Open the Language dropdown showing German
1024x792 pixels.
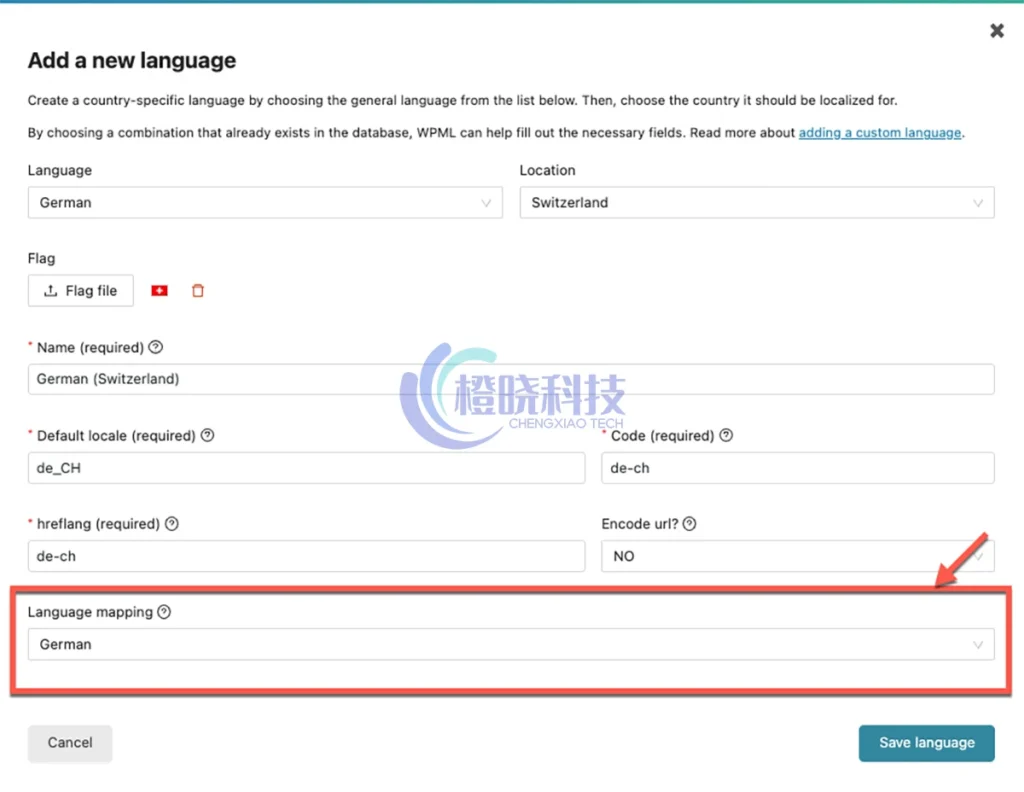tap(265, 203)
